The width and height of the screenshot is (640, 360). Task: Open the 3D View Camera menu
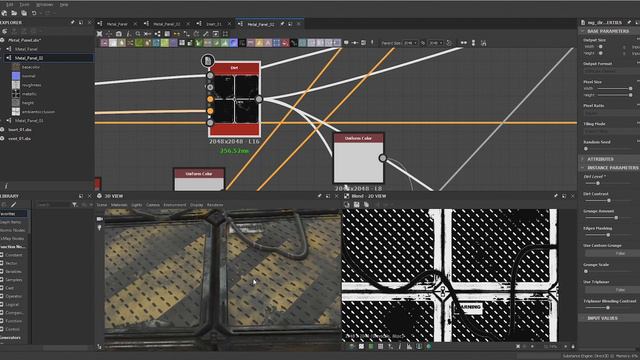coord(153,205)
